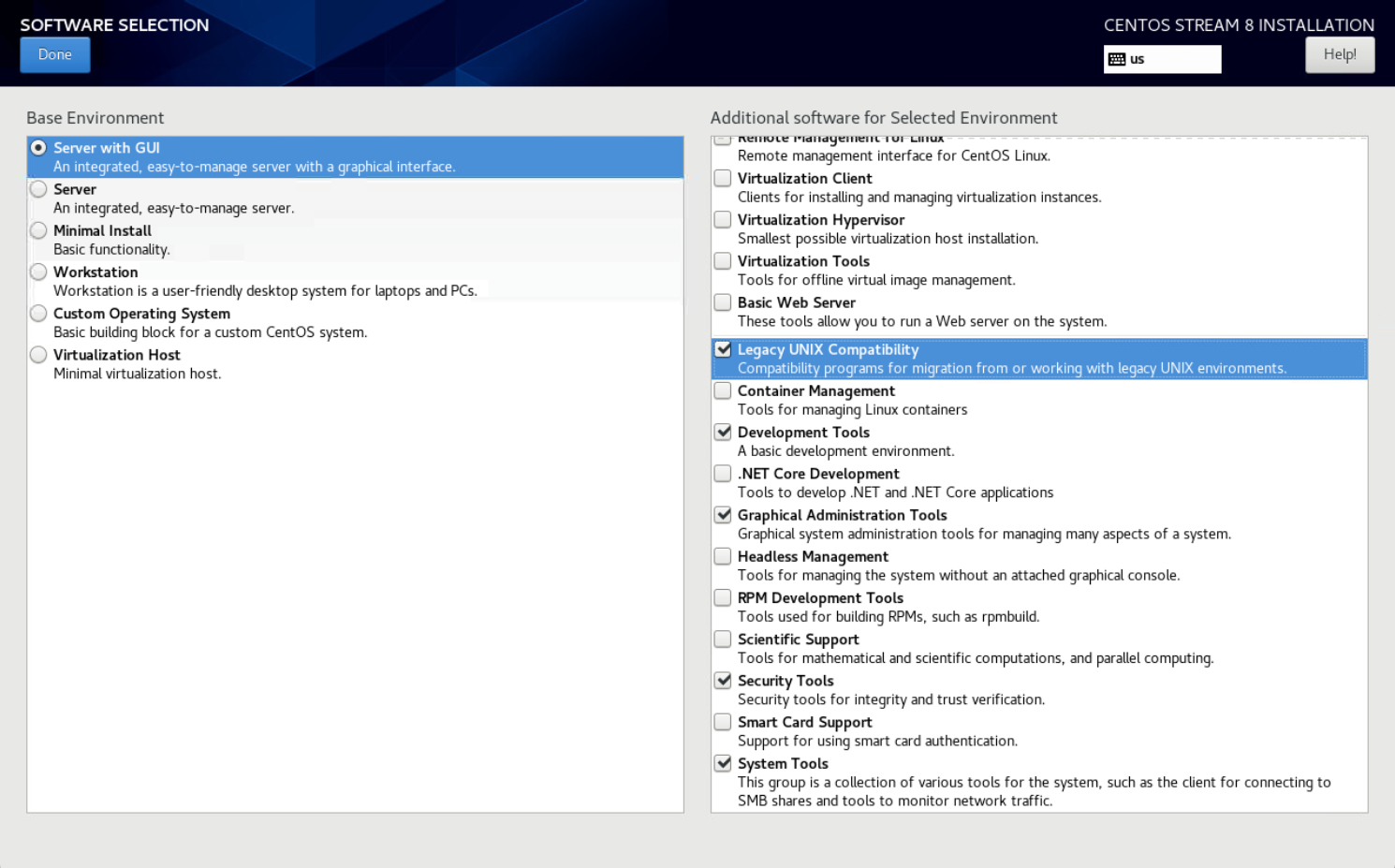
Task: Click 'Basic functionality.' description text
Action: 111,249
